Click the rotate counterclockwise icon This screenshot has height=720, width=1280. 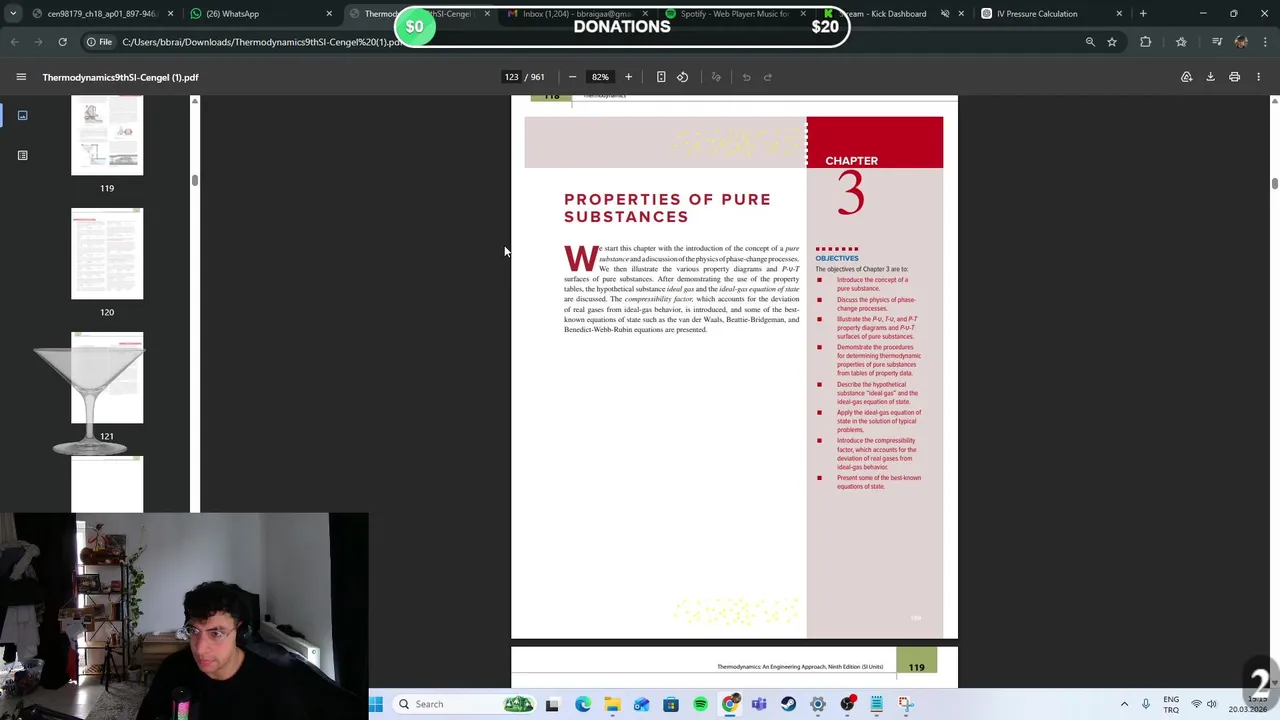coord(682,77)
